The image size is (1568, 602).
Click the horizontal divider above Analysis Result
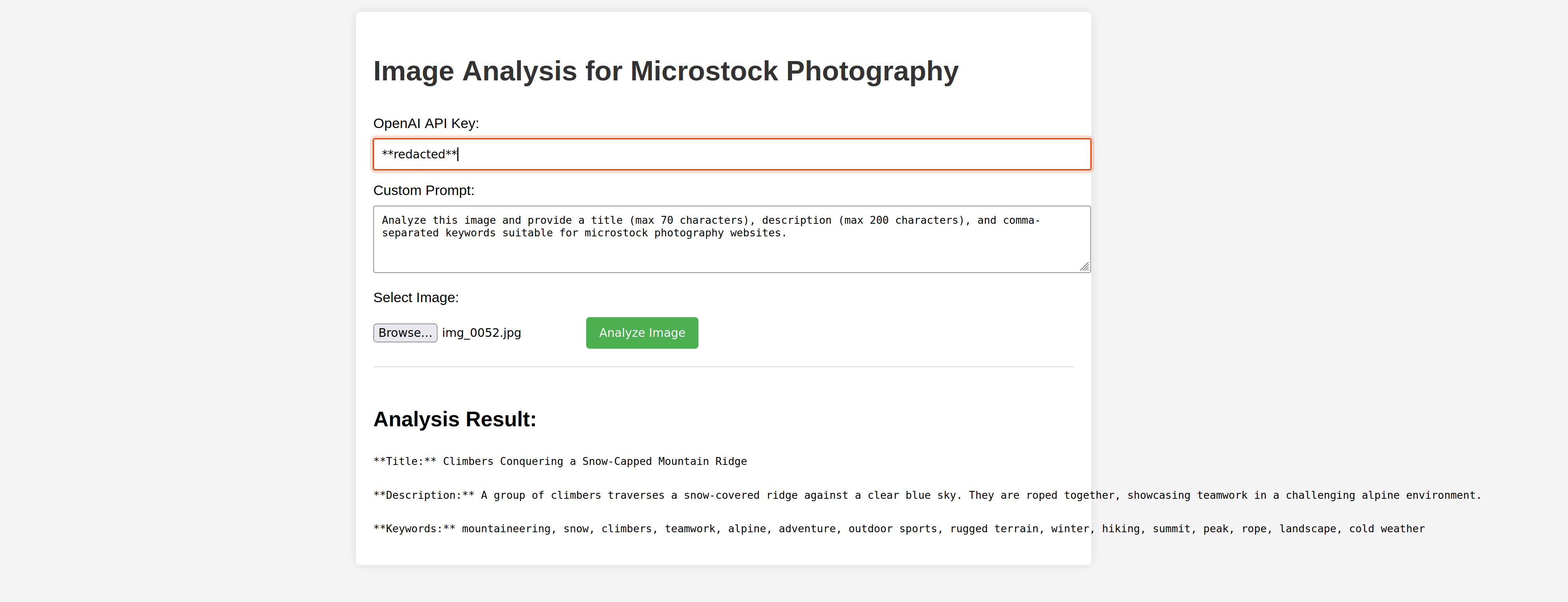click(723, 367)
